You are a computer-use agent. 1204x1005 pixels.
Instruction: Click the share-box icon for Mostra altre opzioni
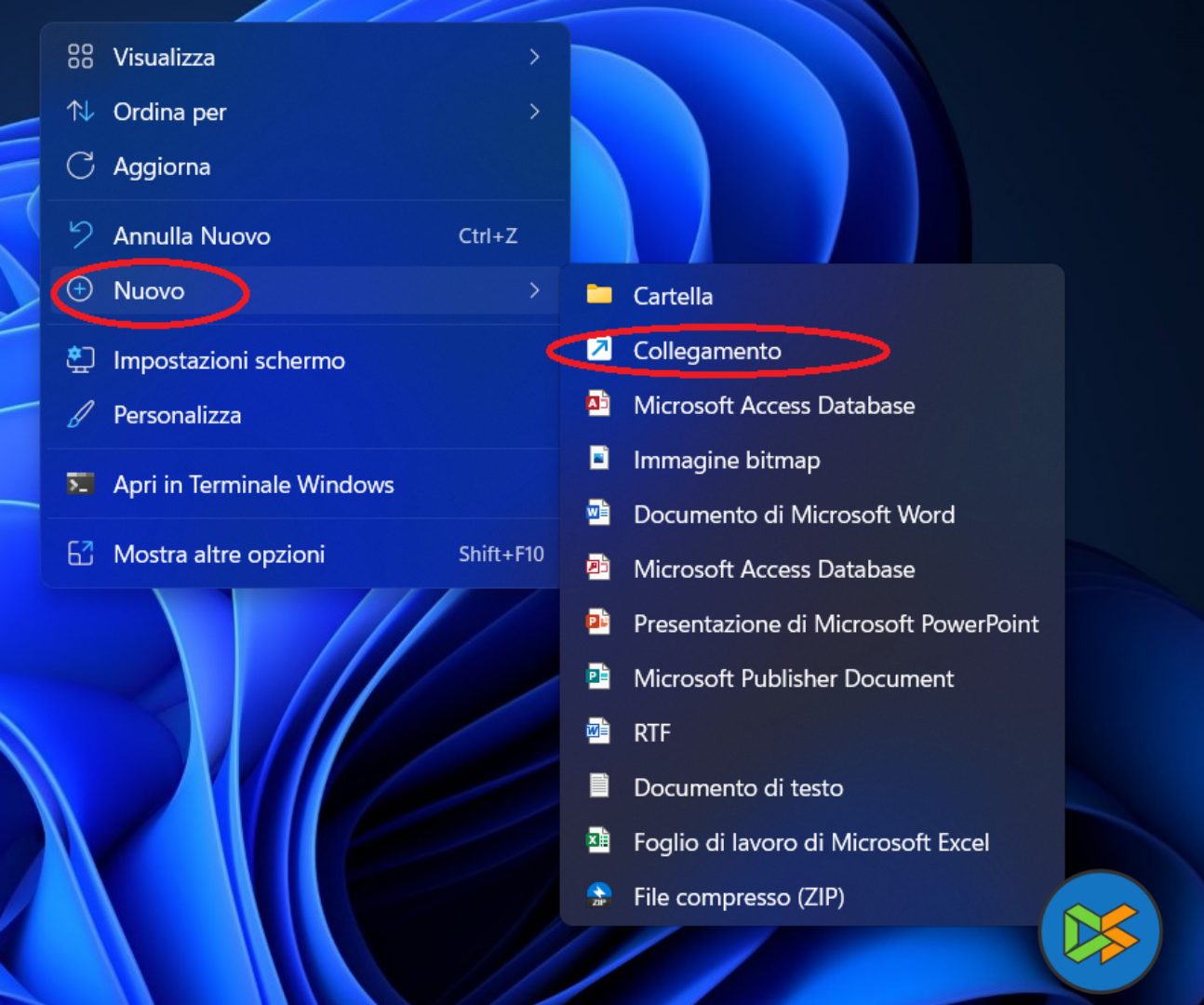tap(81, 554)
